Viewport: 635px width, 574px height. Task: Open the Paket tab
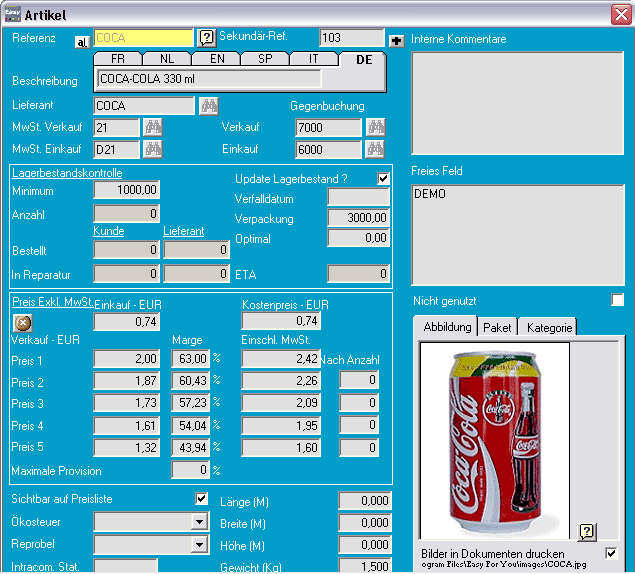click(497, 327)
